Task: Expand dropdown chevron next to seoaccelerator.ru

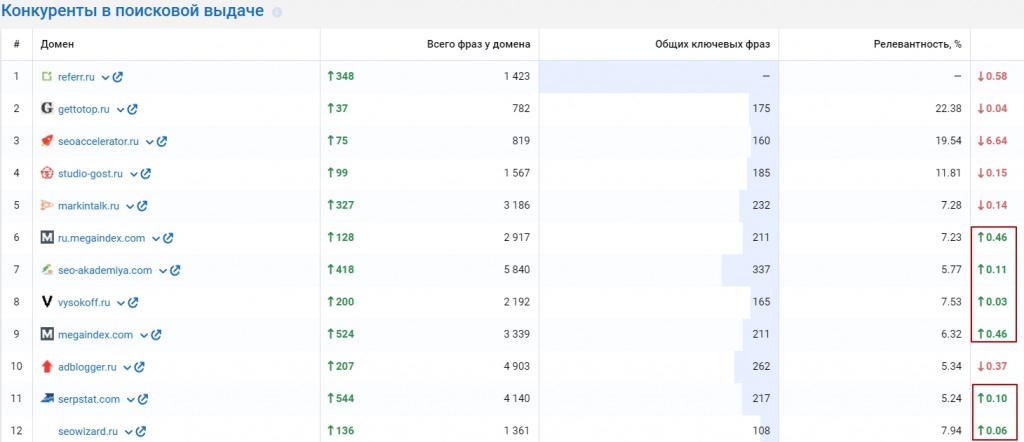Action: click(150, 142)
